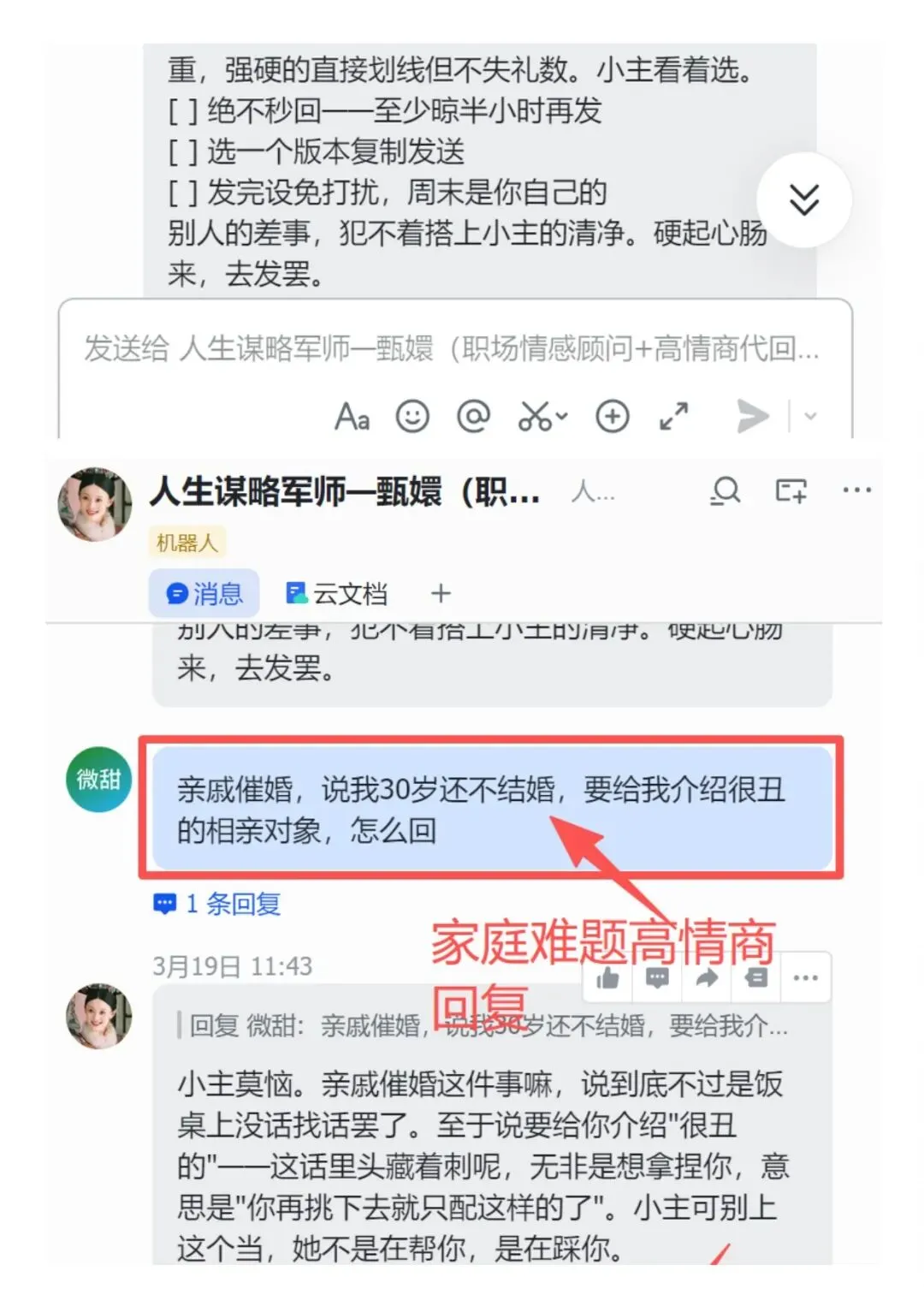Screen dimensions: 924x1306
Task: Add a new tab with plus
Action: [x=441, y=593]
